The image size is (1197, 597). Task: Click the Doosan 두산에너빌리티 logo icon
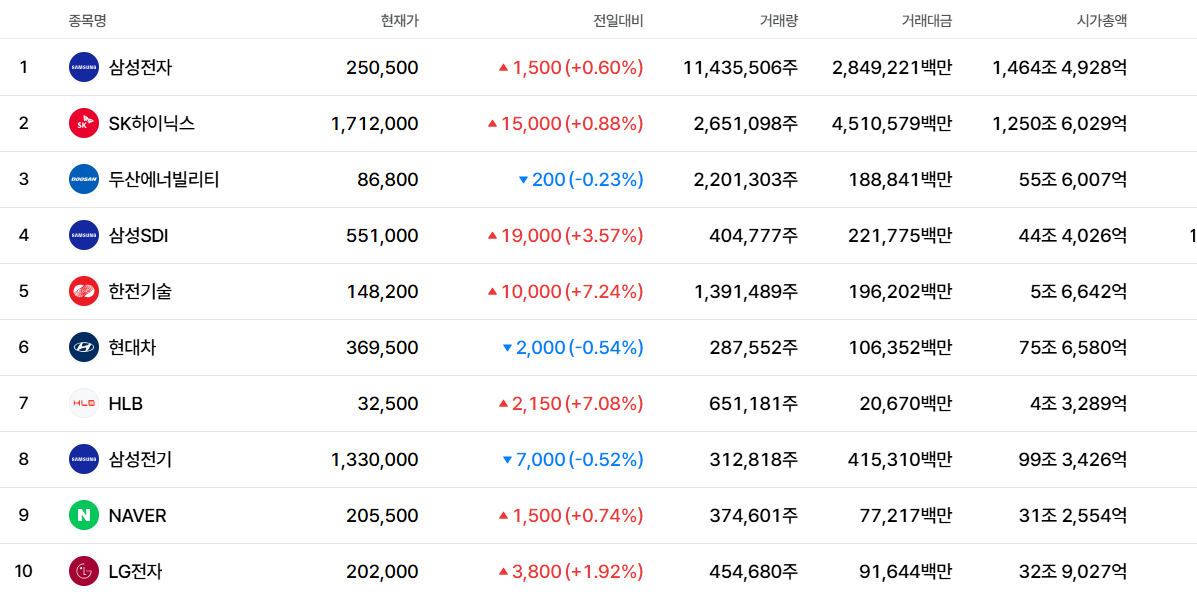[84, 179]
